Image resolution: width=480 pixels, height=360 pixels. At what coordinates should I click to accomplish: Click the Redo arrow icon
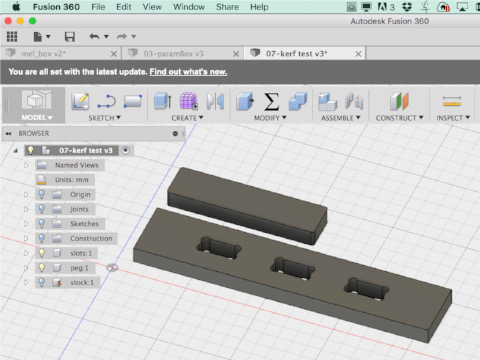tap(122, 36)
